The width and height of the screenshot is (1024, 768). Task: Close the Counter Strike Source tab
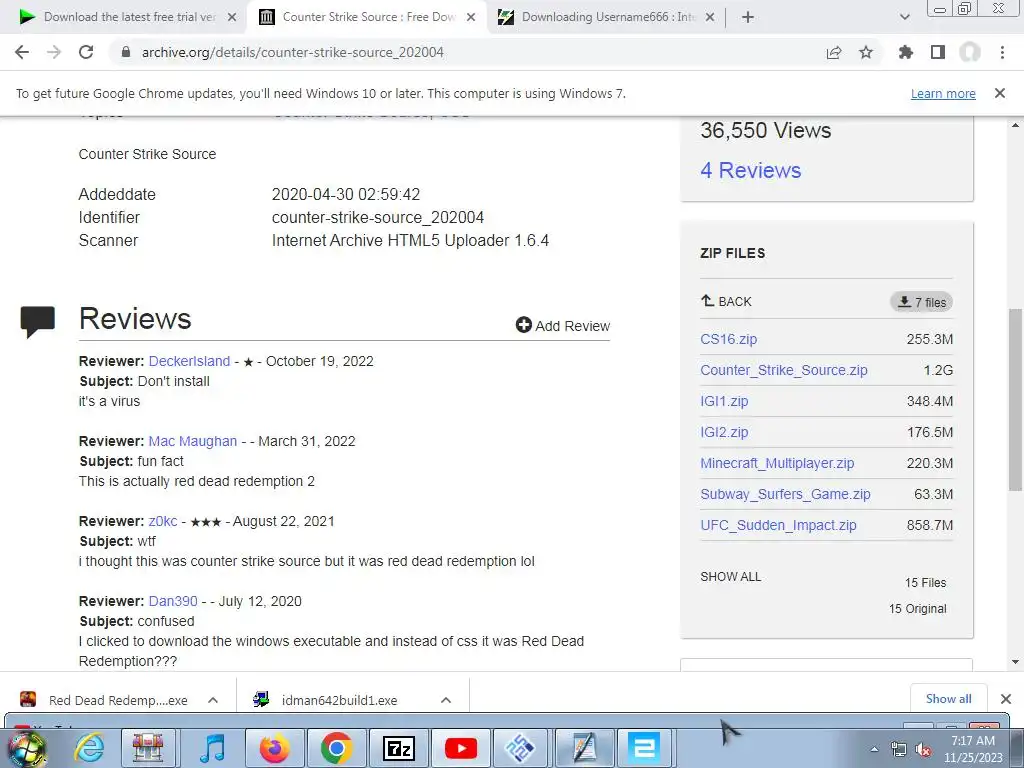tap(471, 18)
